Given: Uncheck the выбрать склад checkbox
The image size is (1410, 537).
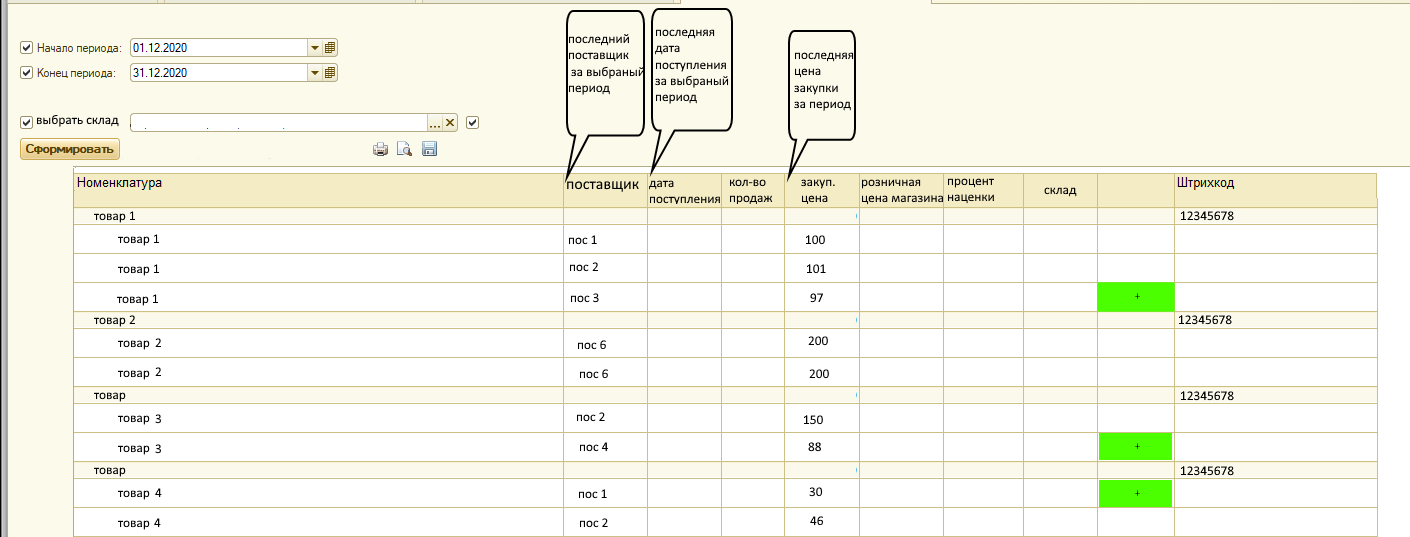Looking at the screenshot, I should pos(27,122).
